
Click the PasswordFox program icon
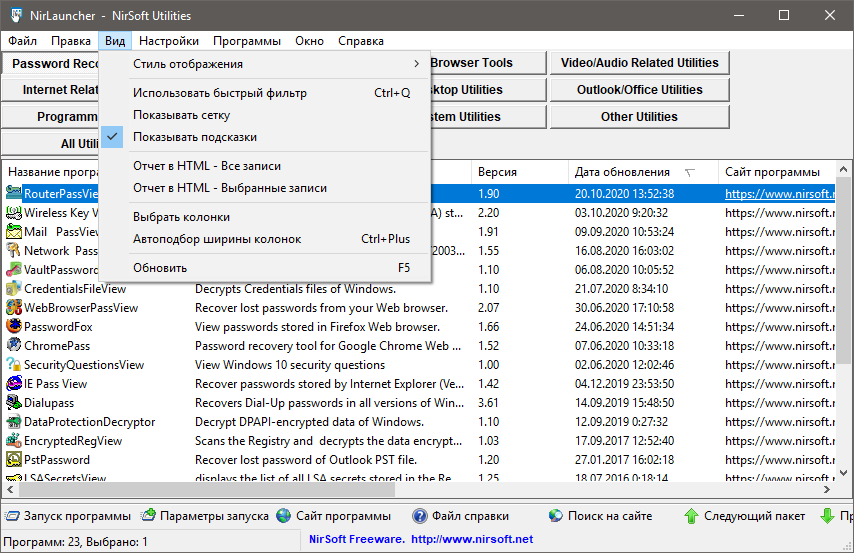14,326
